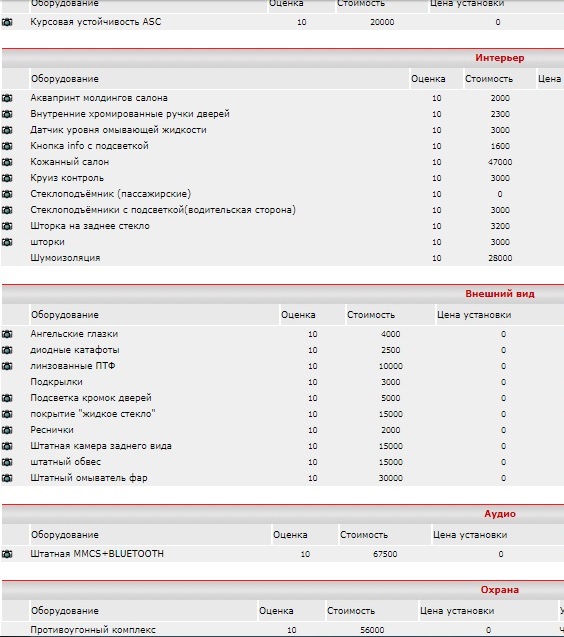Select линзованные ПТФ text
Screen dimensions: 564x637
point(73,366)
